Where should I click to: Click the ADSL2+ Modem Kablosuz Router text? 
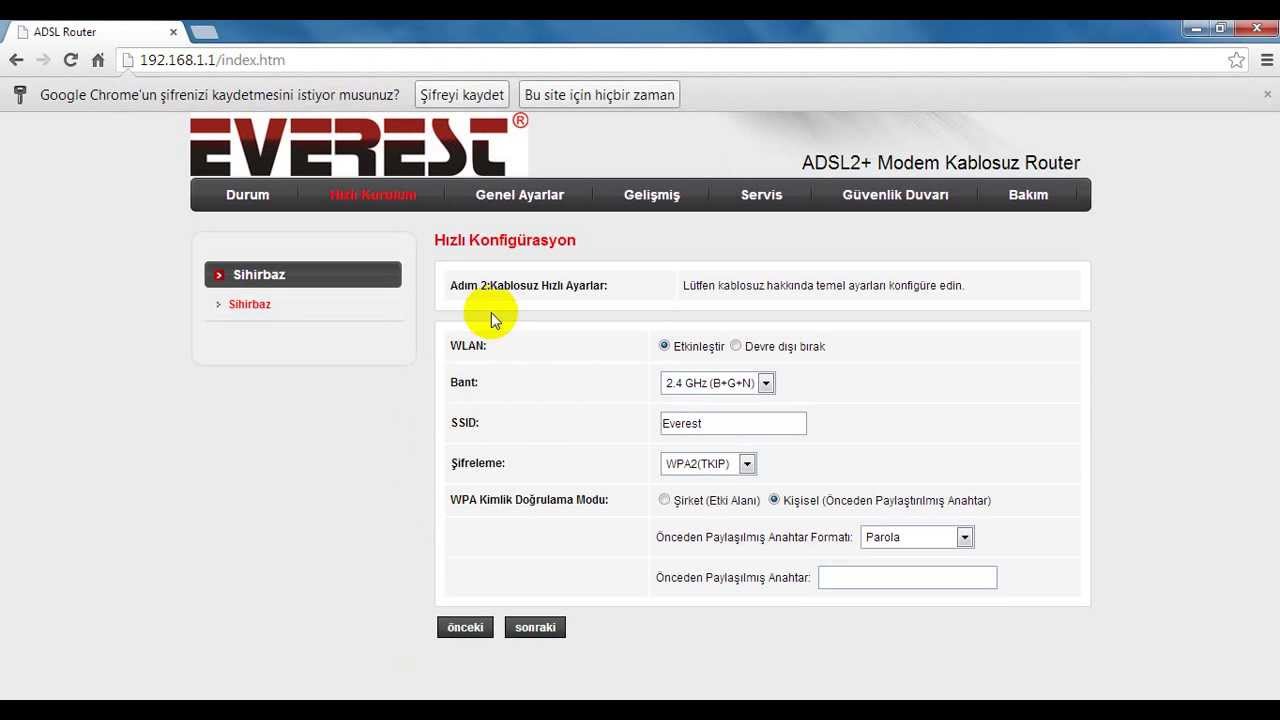[941, 163]
